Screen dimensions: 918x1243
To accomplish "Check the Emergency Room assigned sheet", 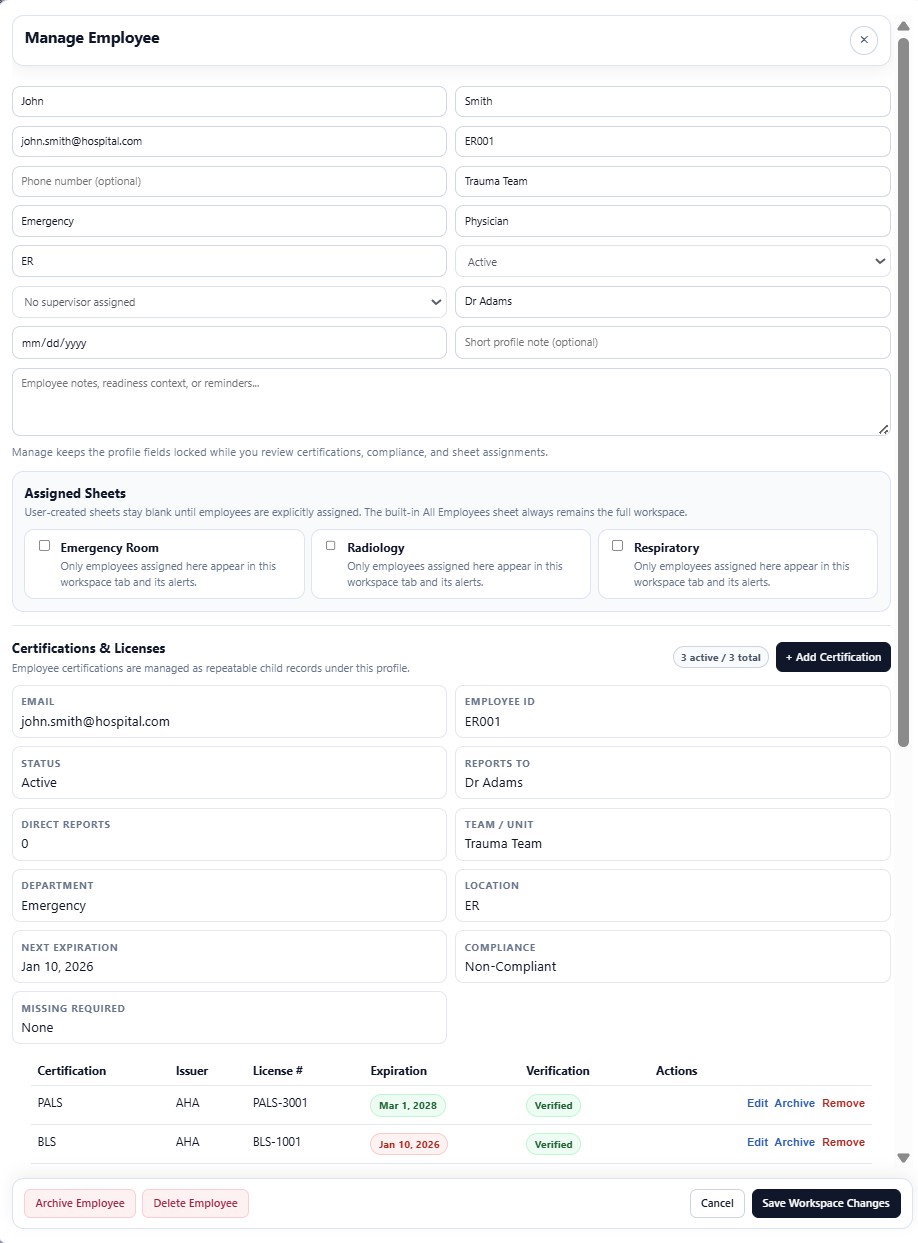I will pos(44,545).
